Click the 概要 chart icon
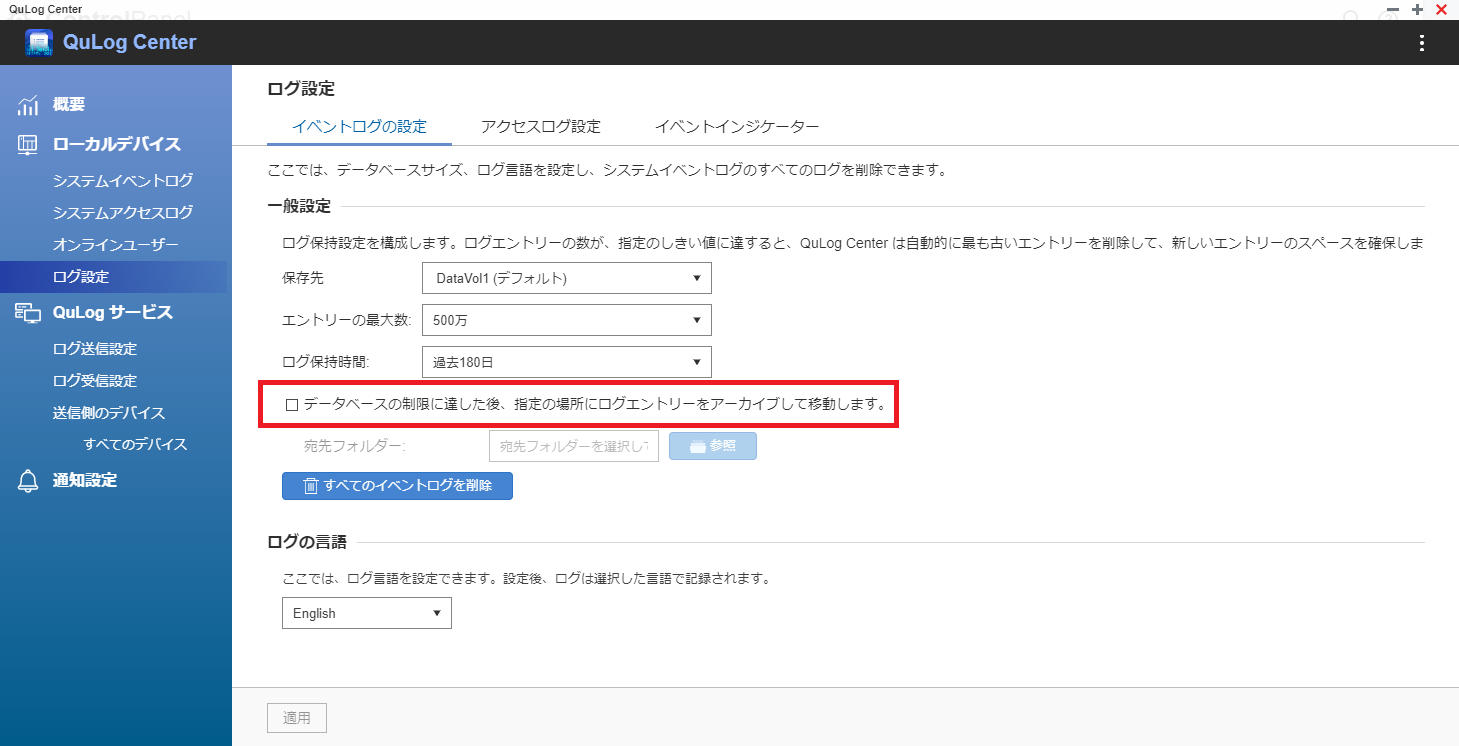Image resolution: width=1459 pixels, height=746 pixels. pos(28,105)
